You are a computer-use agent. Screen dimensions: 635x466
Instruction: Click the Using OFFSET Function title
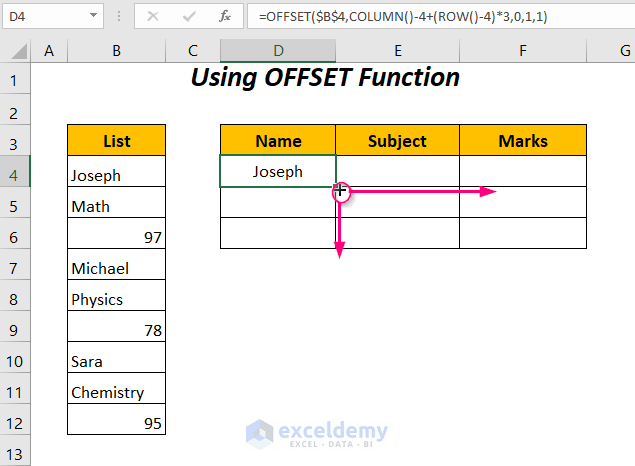click(x=325, y=78)
